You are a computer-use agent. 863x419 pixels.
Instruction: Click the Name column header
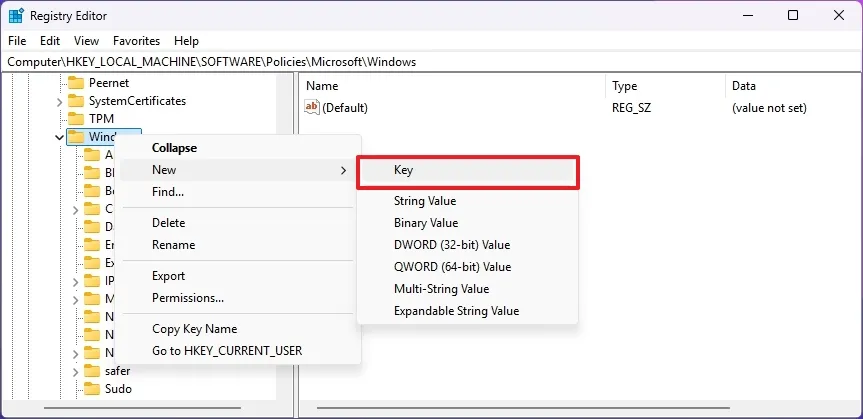pyautogui.click(x=323, y=86)
